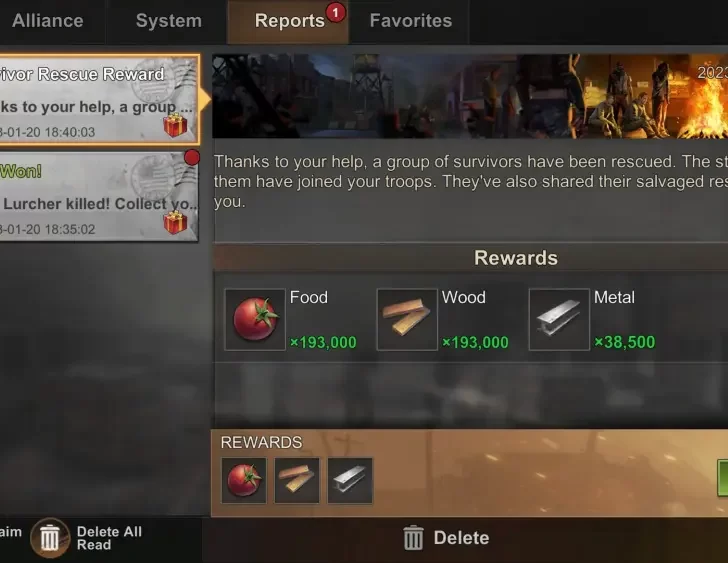
Task: Click the gift box on Survivor Rescue report
Action: pyautogui.click(x=175, y=125)
